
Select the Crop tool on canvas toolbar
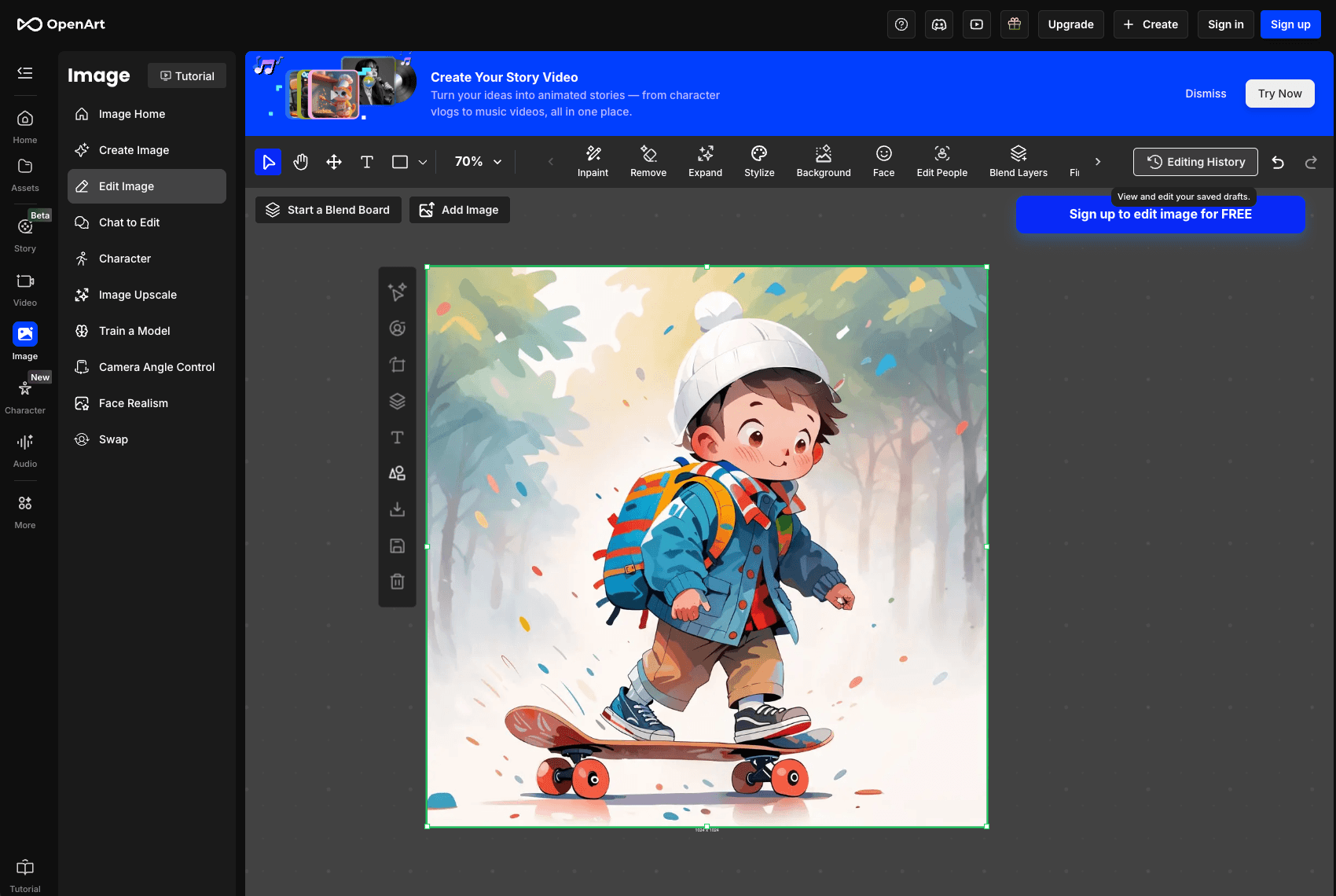tap(397, 365)
